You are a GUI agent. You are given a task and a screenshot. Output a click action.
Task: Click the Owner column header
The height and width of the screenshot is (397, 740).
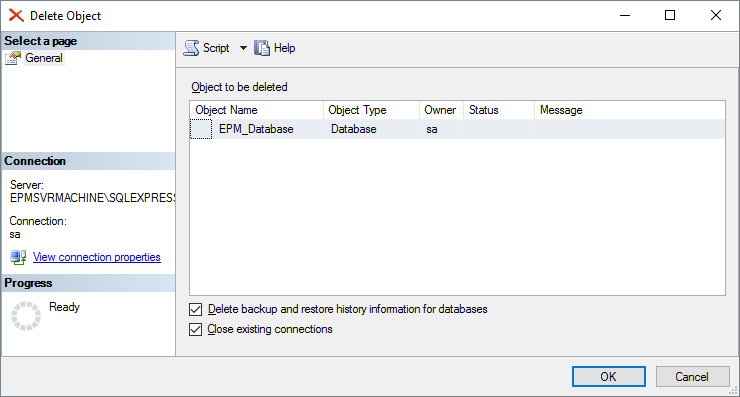point(441,110)
